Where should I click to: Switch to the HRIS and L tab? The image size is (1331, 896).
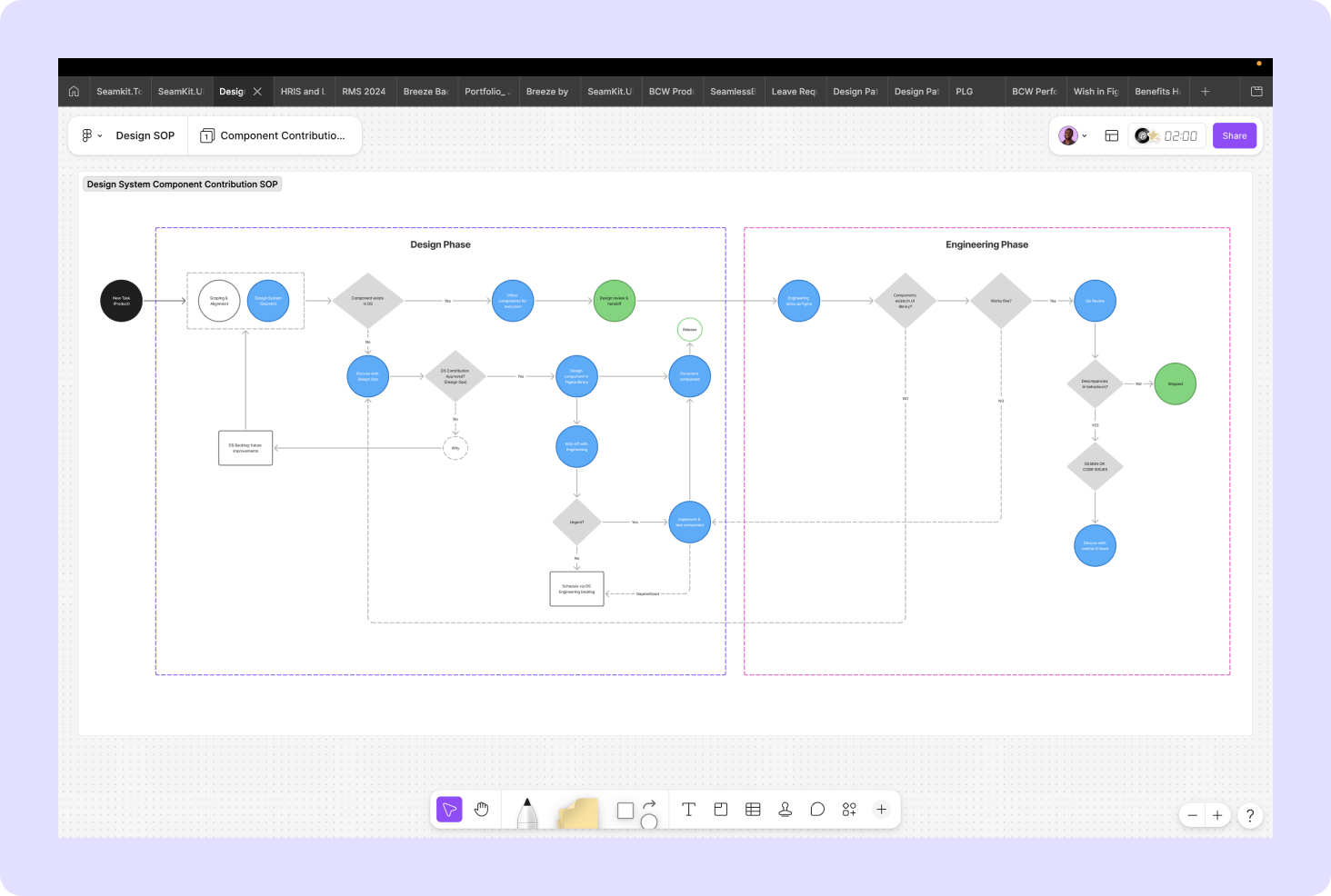303,91
